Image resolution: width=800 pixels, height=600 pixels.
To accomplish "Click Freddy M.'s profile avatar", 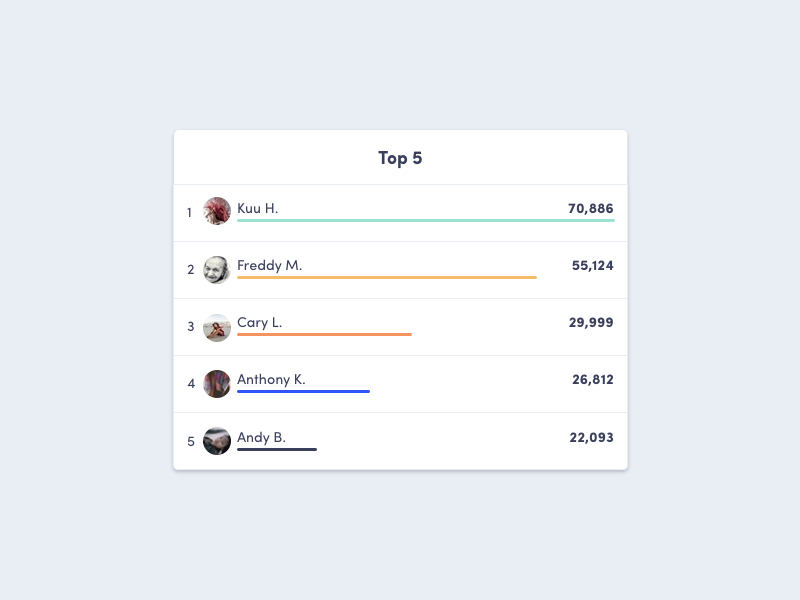I will tap(217, 269).
